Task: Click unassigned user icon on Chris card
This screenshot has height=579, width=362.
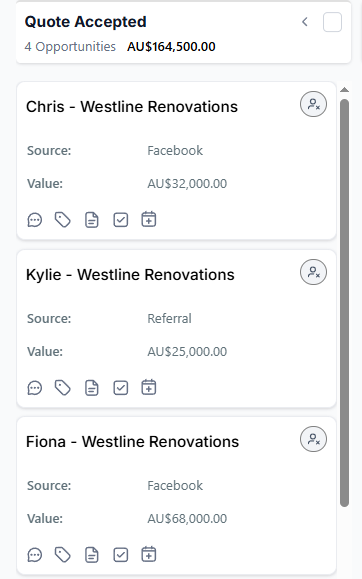Action: coord(313,105)
